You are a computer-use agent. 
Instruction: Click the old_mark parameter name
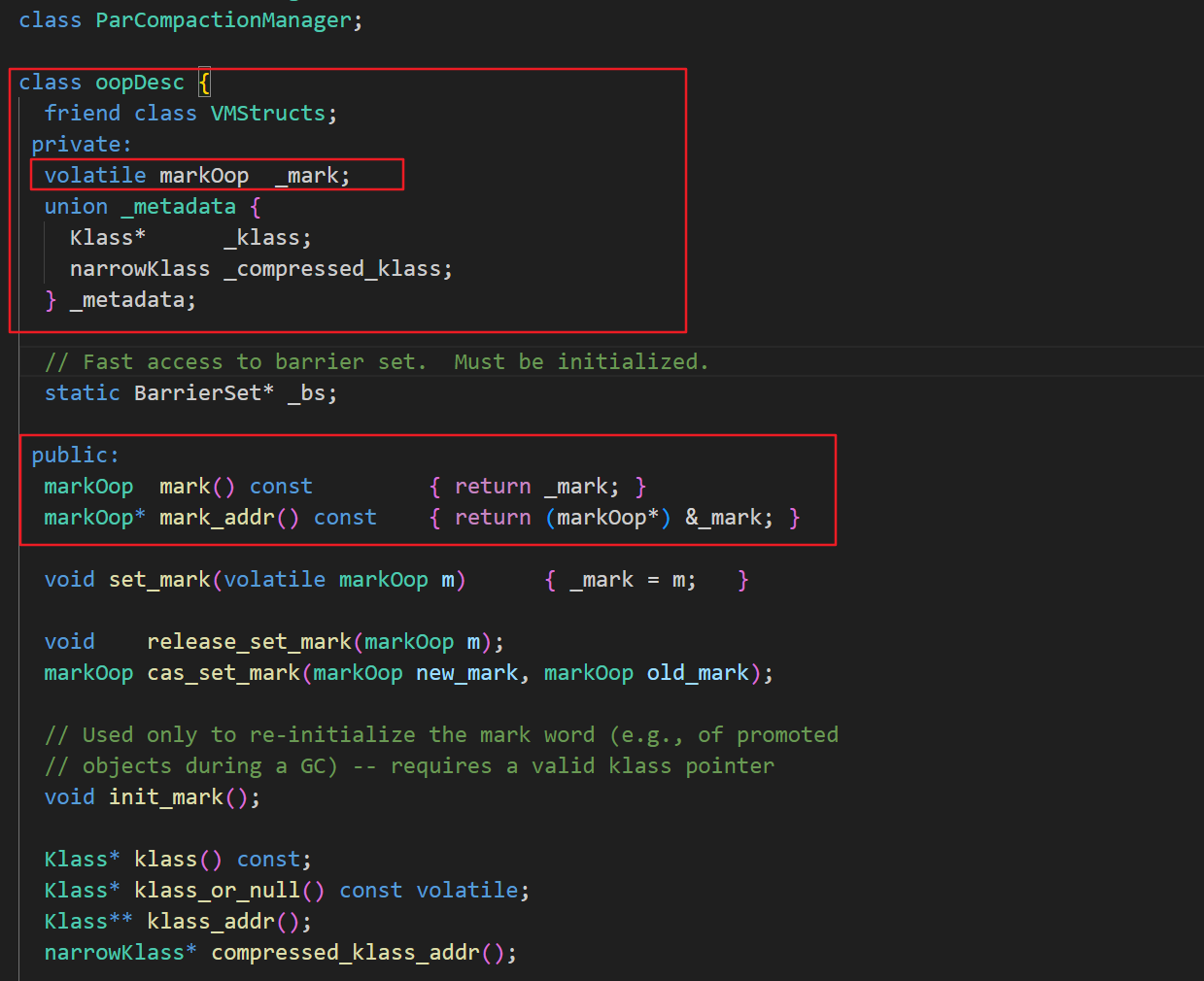coord(697,673)
